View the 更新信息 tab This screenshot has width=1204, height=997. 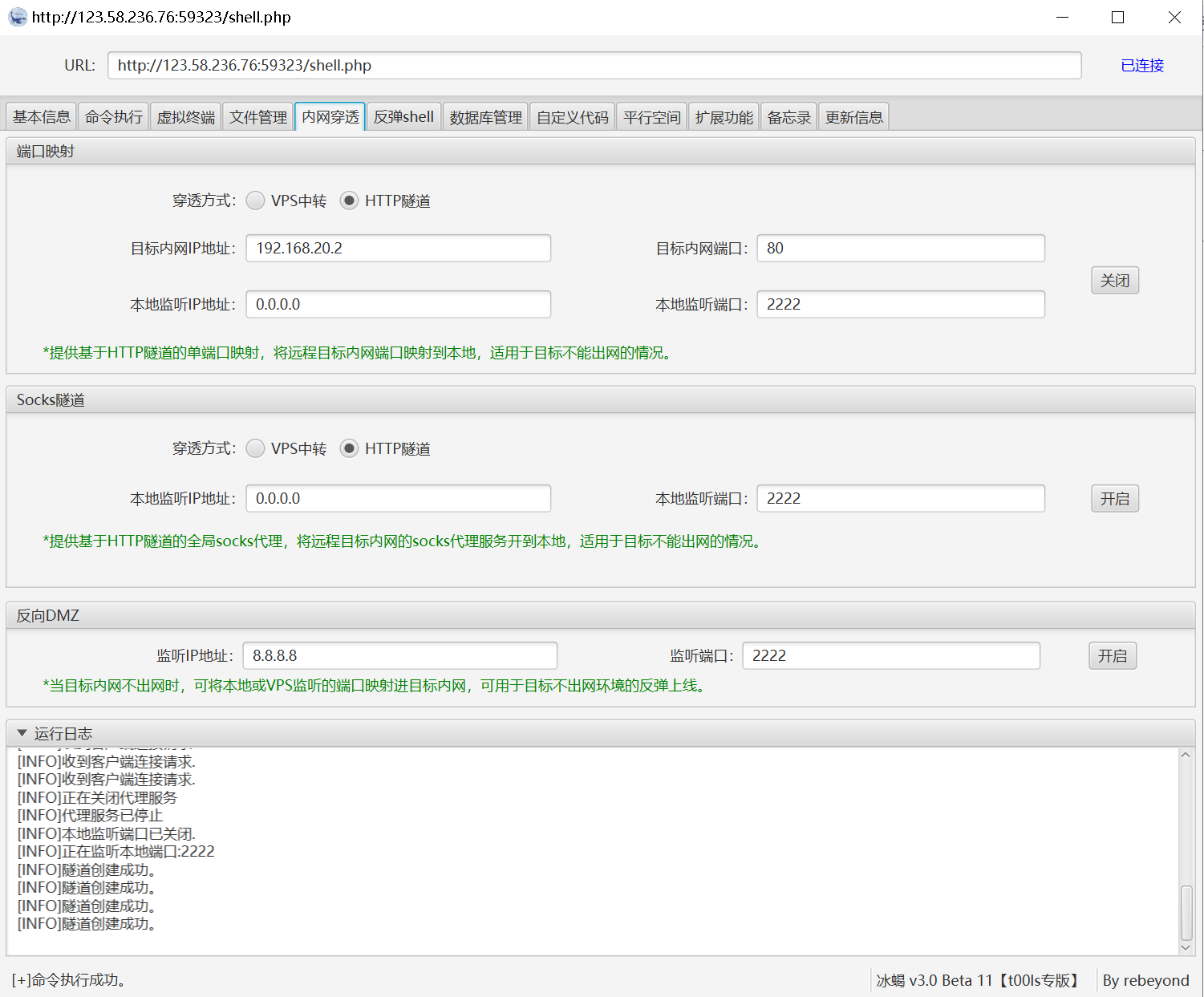coord(854,117)
